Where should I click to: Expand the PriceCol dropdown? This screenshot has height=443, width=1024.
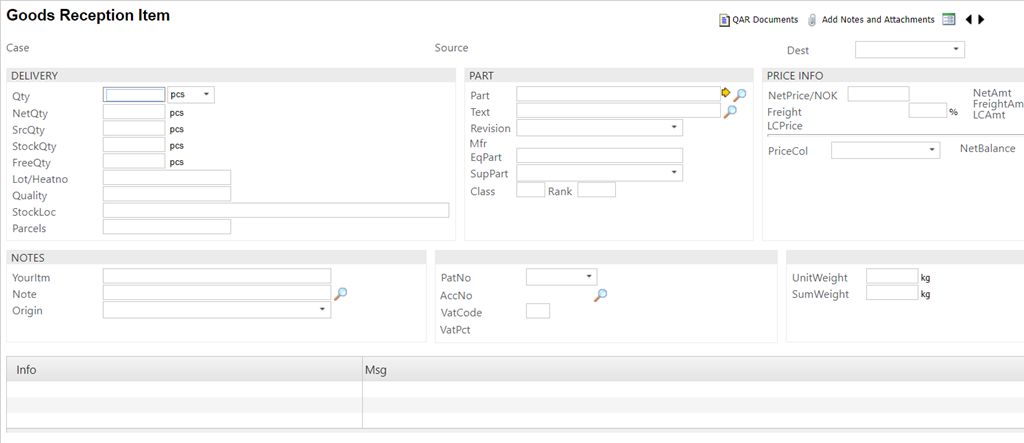pyautogui.click(x=932, y=150)
